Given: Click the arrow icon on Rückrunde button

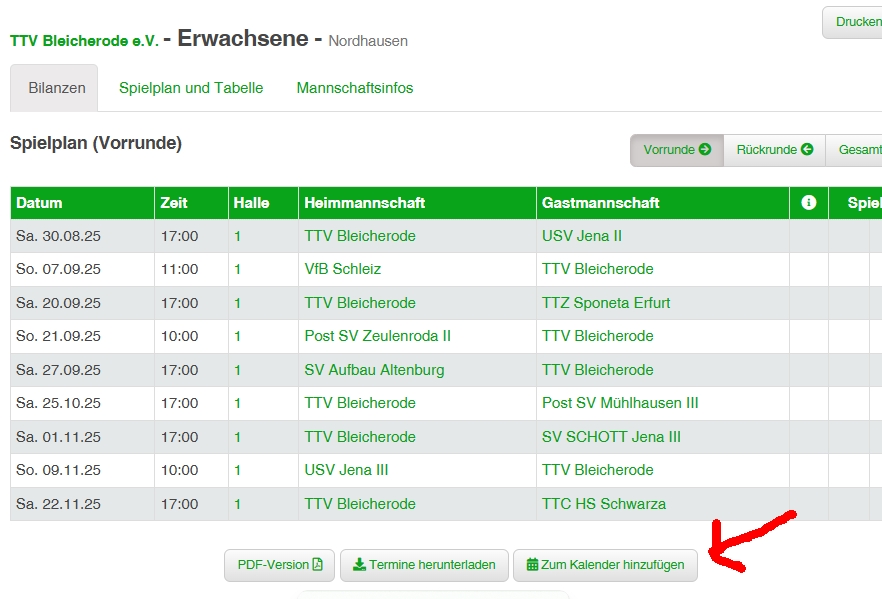Looking at the screenshot, I should (807, 149).
